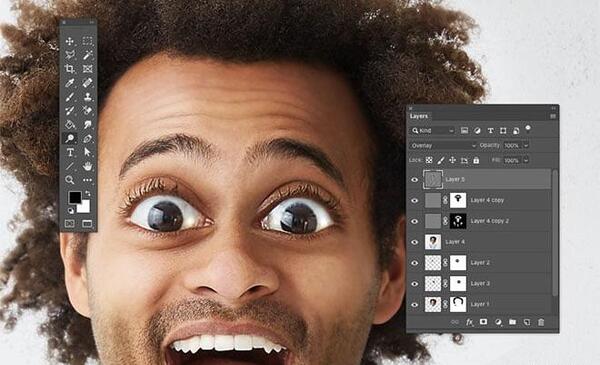The height and width of the screenshot is (365, 600).
Task: Create a new fill or adjustment layer
Action: [x=498, y=322]
